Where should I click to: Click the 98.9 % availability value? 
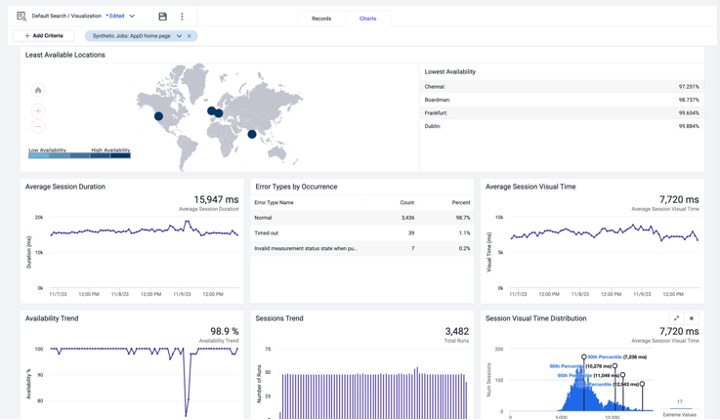(x=225, y=331)
